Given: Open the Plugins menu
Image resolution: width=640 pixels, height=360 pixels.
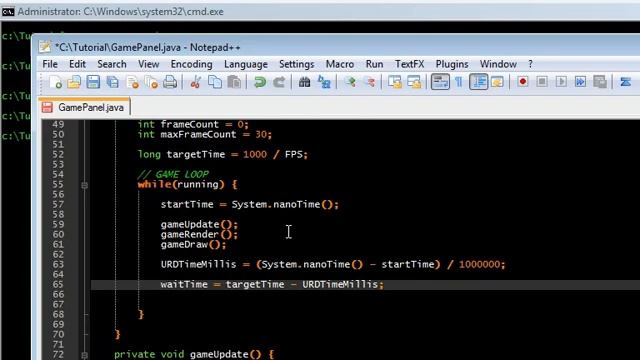Looking at the screenshot, I should coord(452,64).
